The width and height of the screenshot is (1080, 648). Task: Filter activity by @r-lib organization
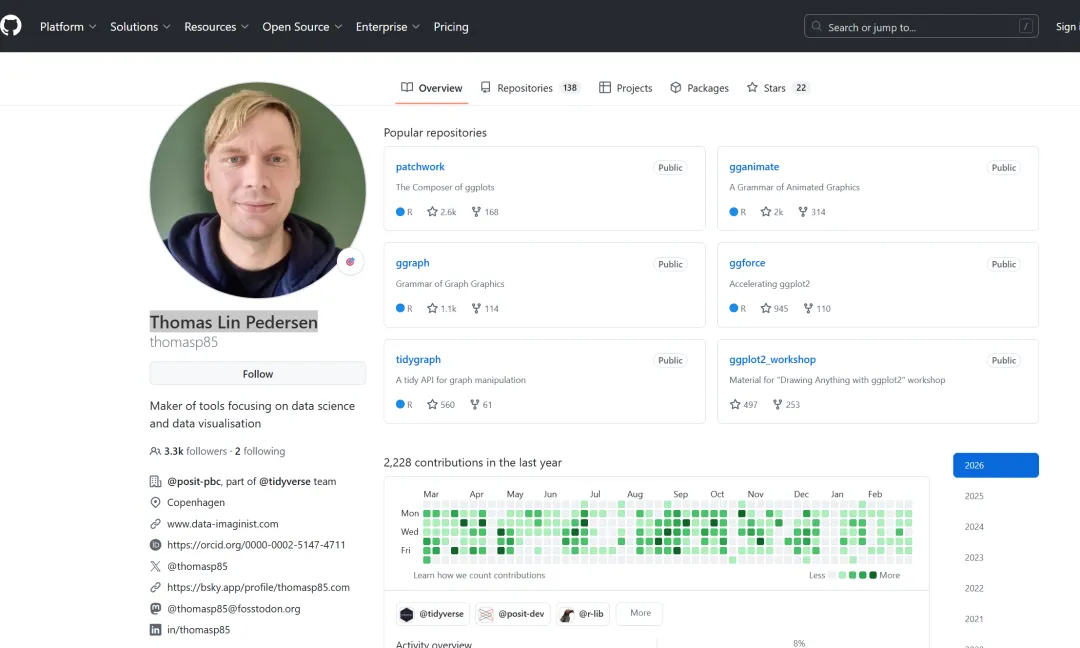tap(583, 614)
